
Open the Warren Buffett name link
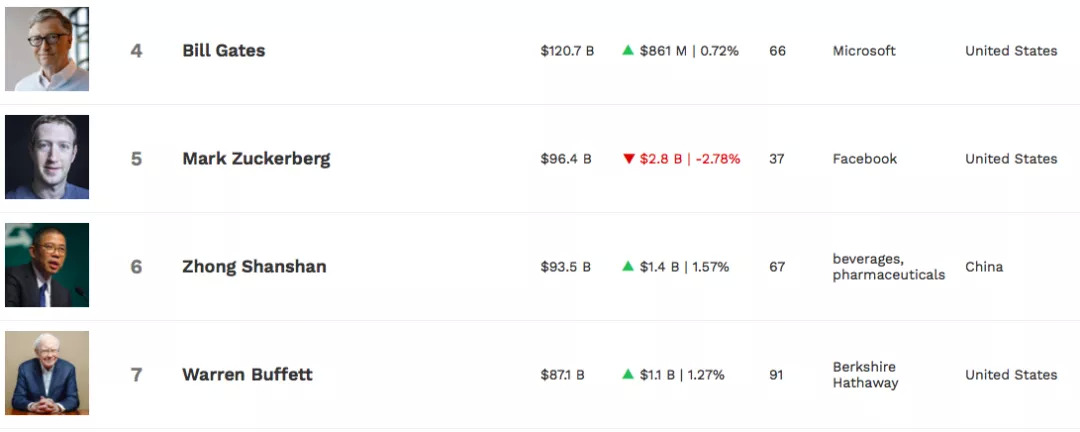247,375
